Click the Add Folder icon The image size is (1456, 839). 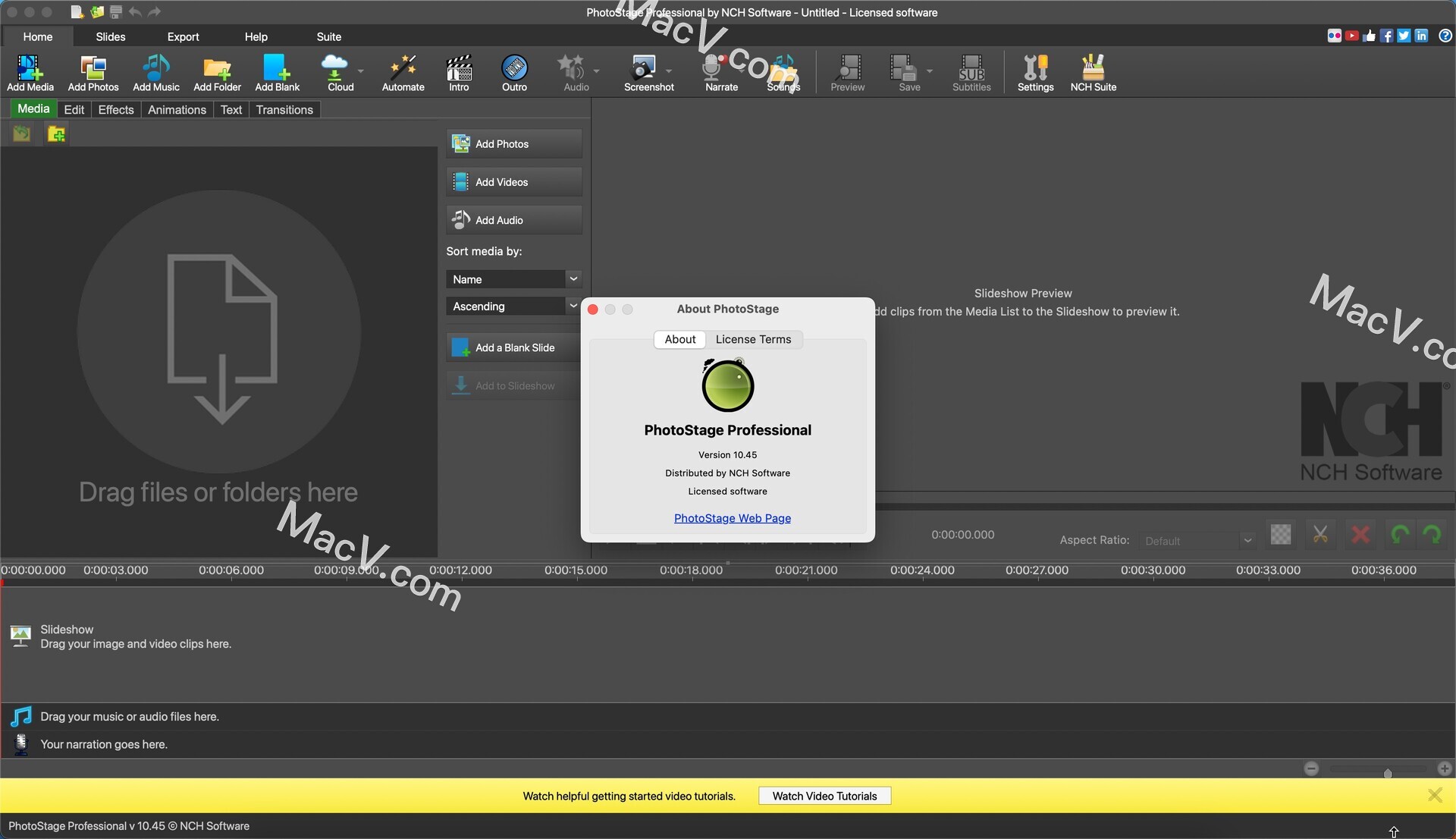(x=217, y=73)
